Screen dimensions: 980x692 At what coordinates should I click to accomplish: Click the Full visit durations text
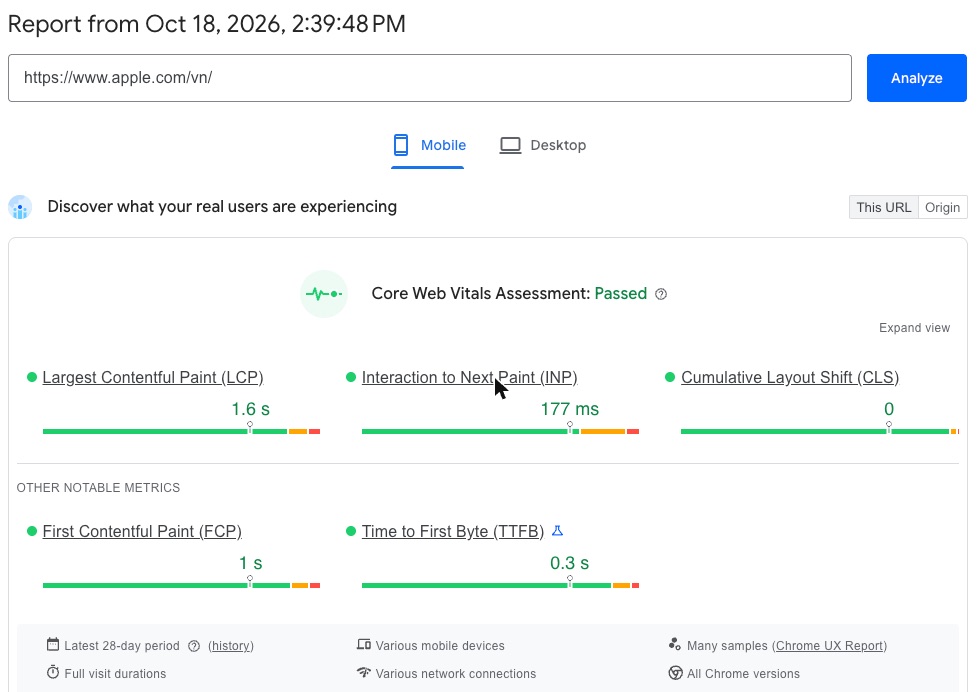115,674
